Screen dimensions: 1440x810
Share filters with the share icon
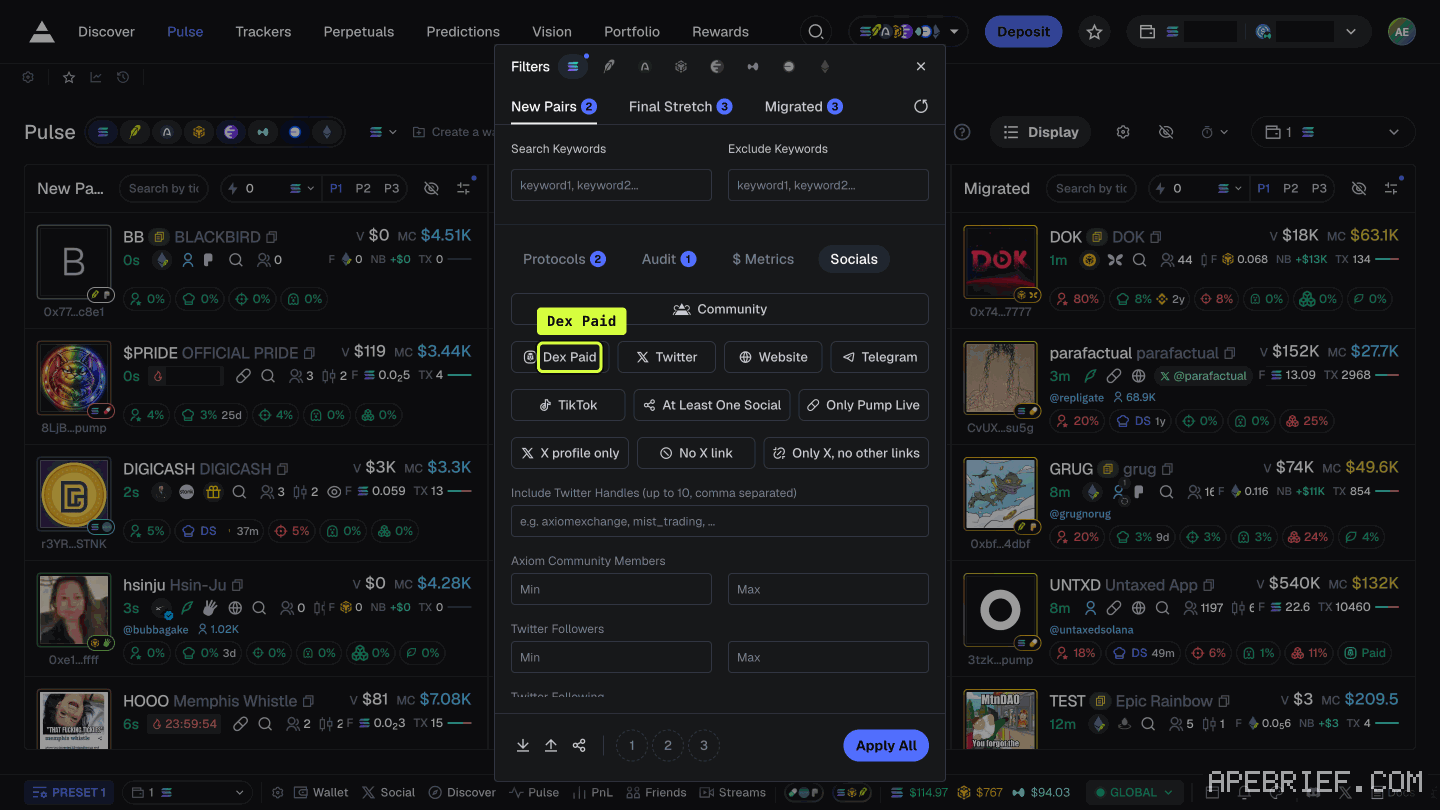tap(579, 745)
